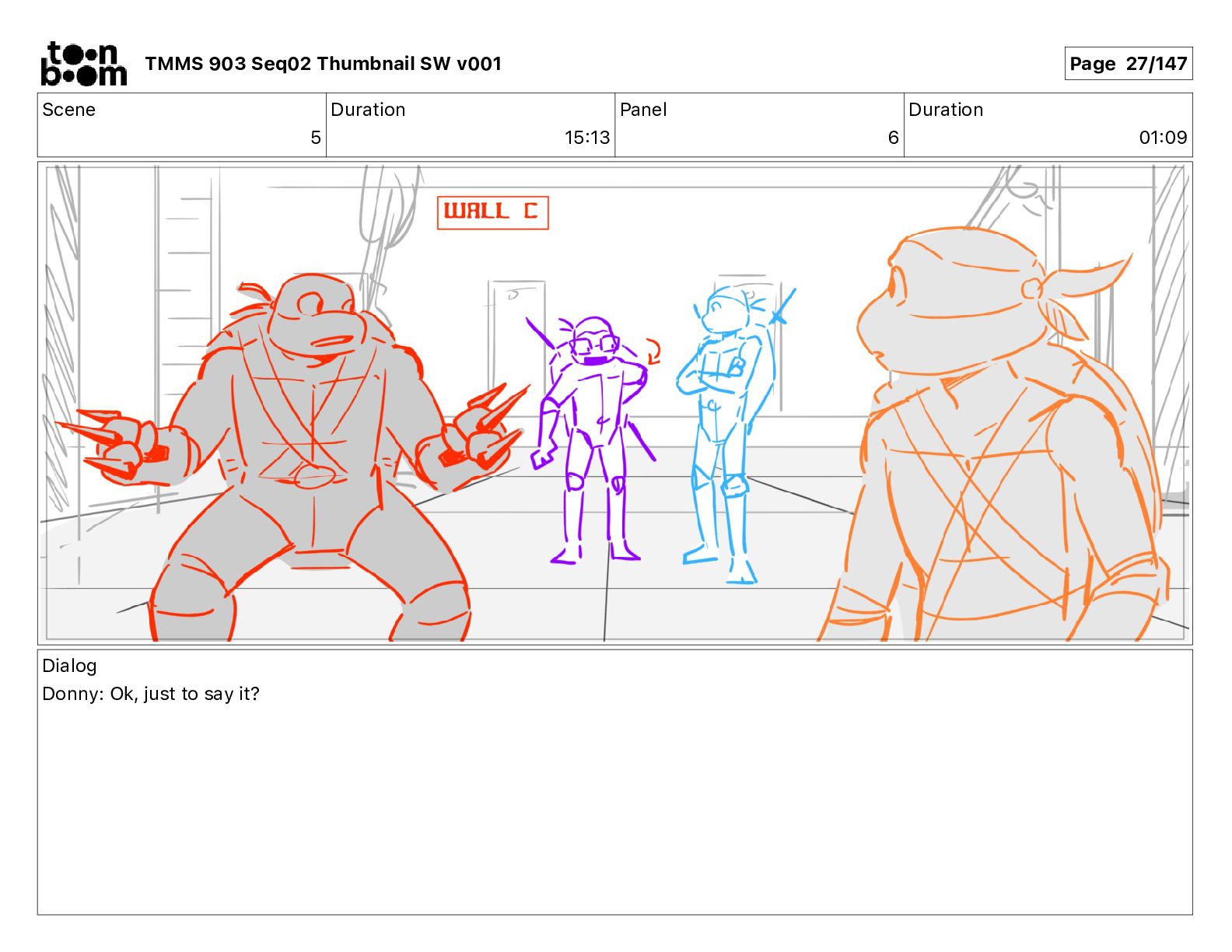Select the panel number value '6'
Screen dimensions: 1232x952
(893, 138)
